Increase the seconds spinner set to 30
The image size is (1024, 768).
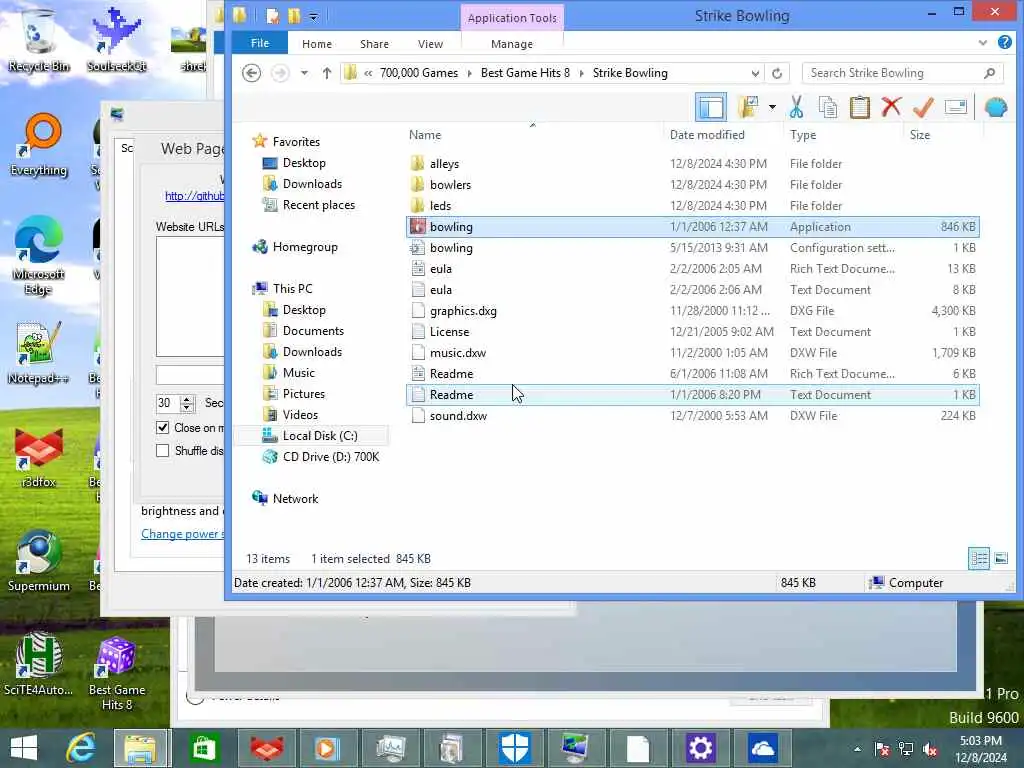click(187, 399)
